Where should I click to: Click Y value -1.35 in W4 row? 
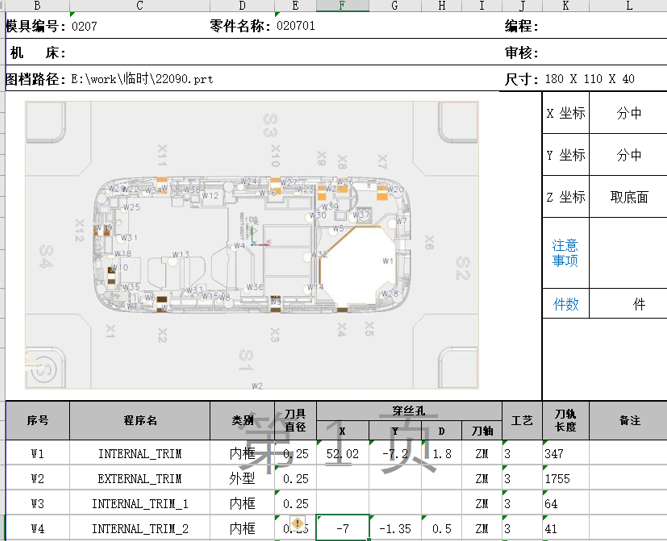tap(395, 529)
